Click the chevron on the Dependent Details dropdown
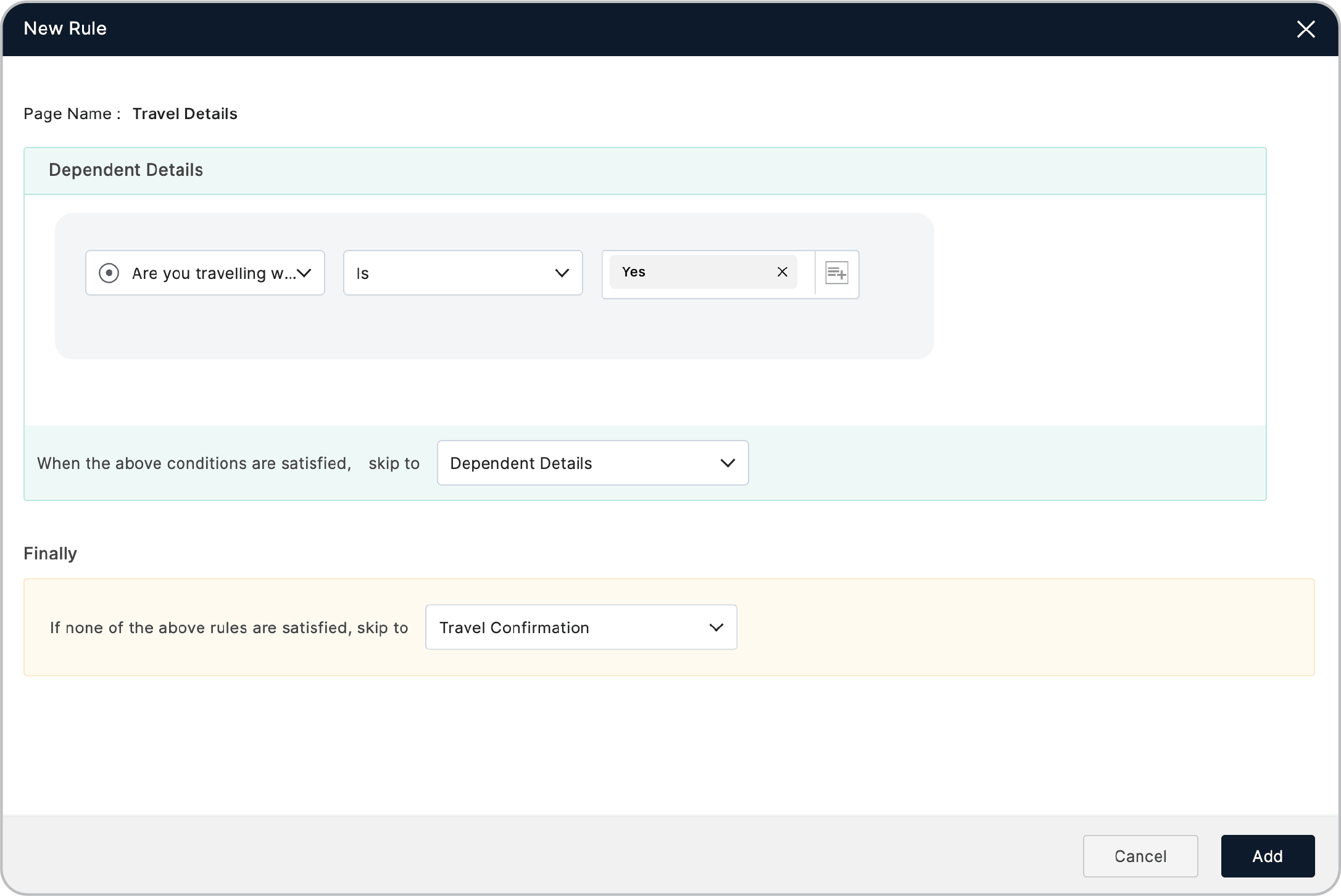 pos(728,463)
